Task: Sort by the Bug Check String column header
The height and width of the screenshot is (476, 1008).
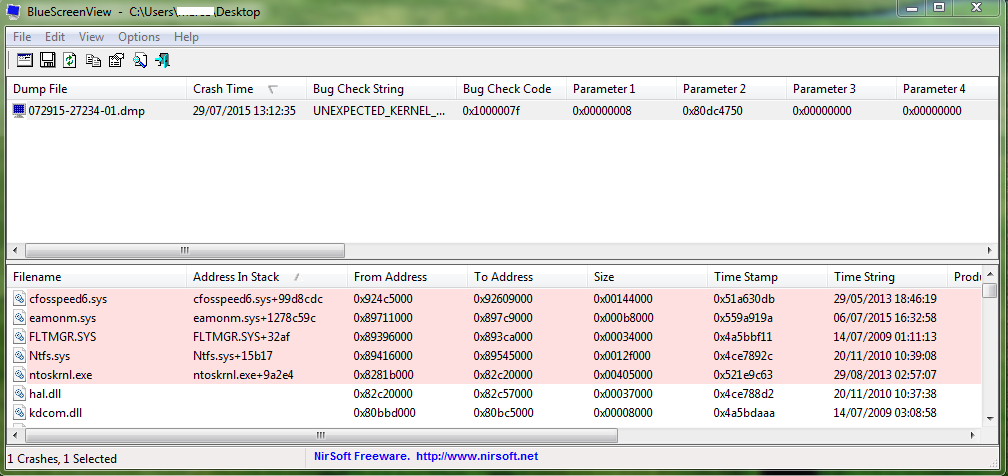Action: click(x=381, y=89)
